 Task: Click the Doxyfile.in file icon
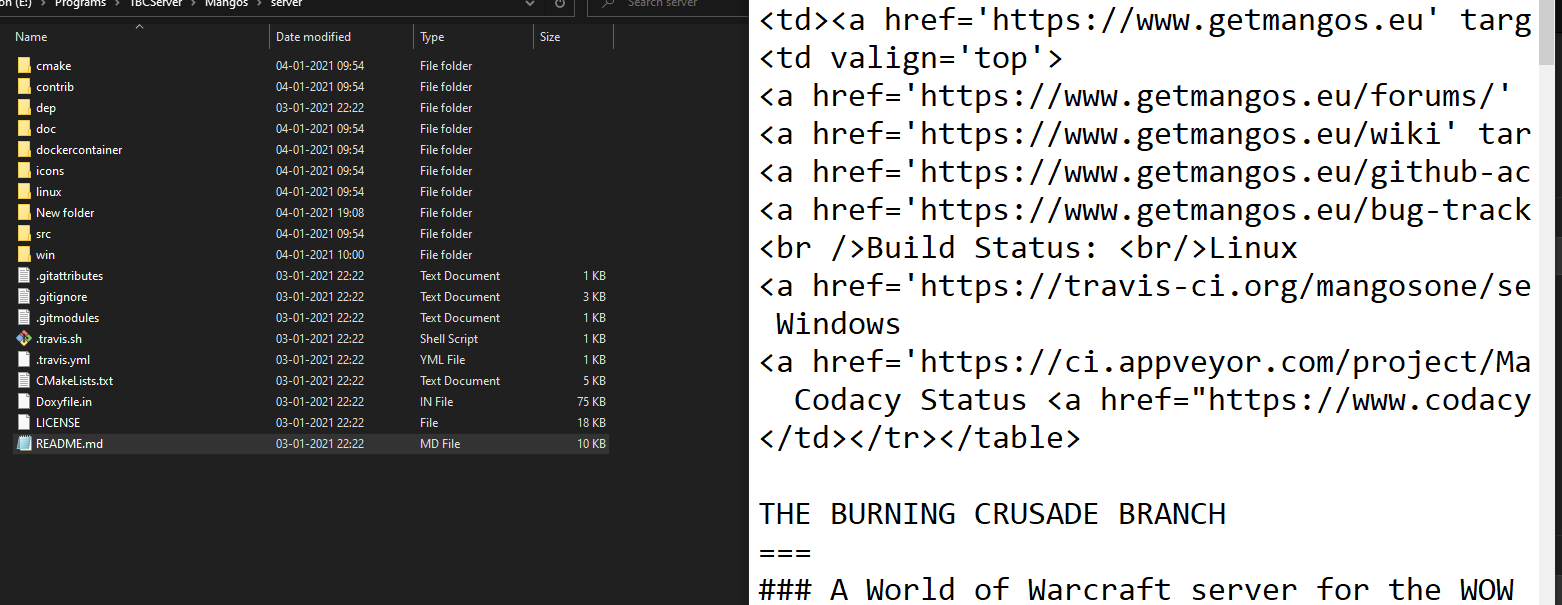24,402
